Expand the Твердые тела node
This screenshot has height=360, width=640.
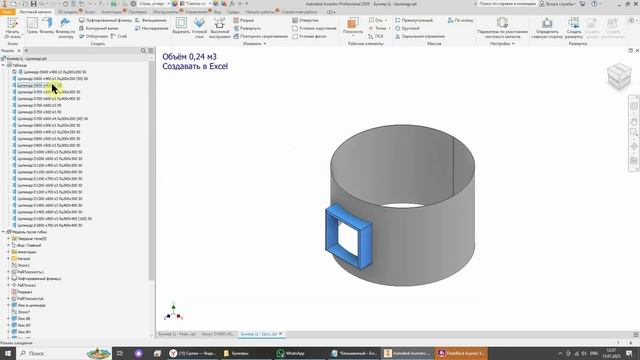click(x=8, y=239)
